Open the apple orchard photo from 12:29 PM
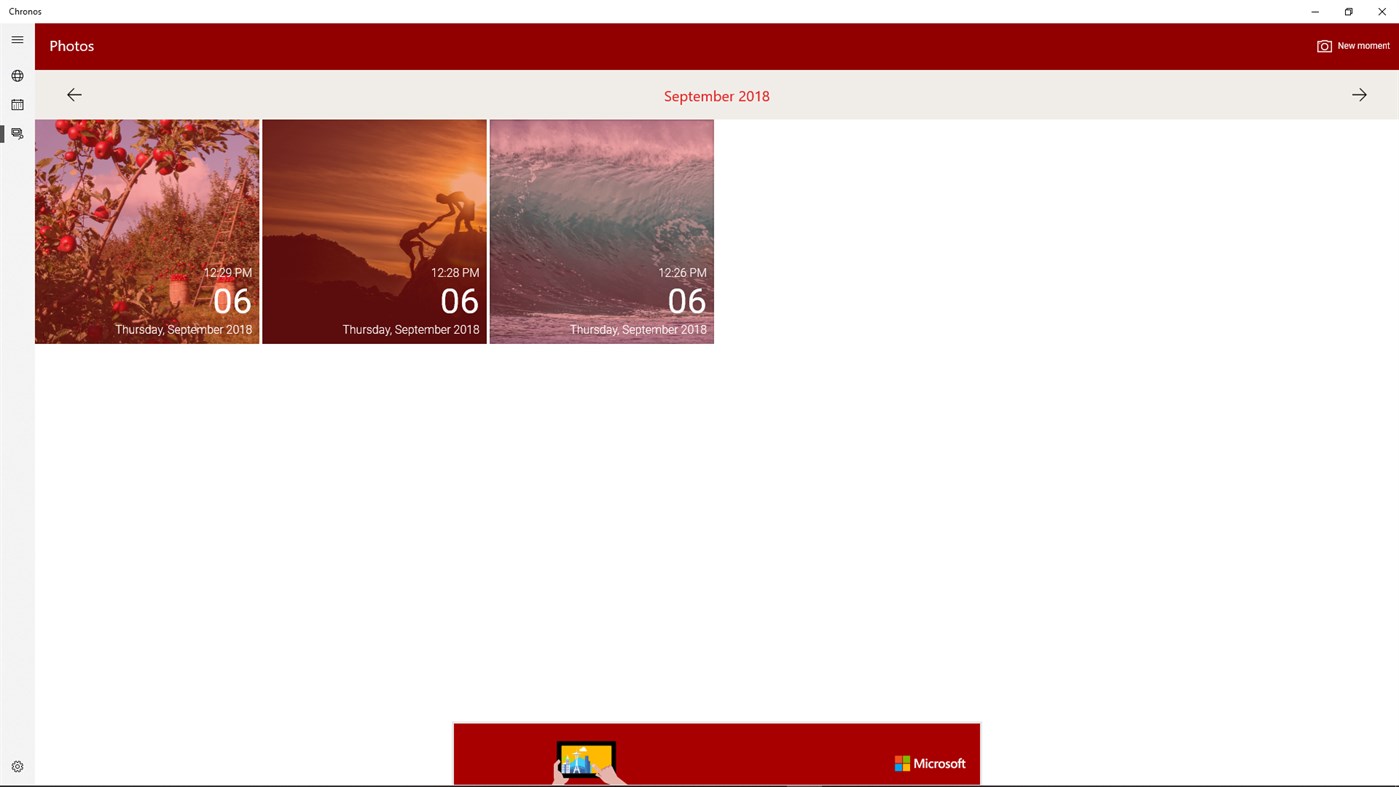The image size is (1399, 787). click(146, 230)
